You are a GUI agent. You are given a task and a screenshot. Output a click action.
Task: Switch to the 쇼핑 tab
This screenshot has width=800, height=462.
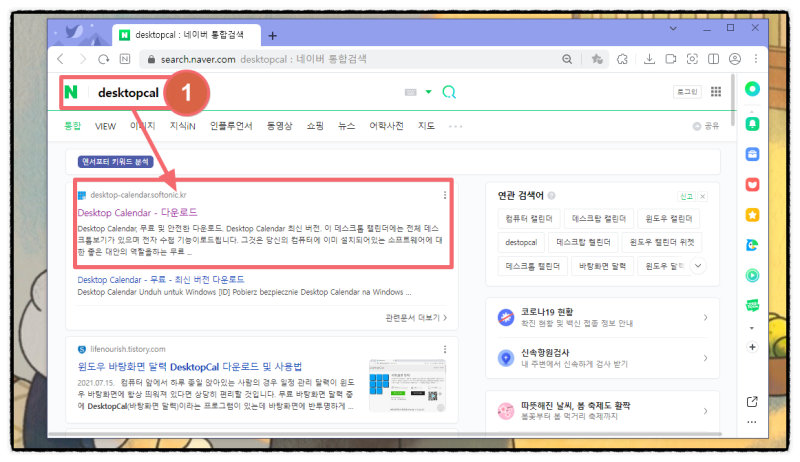coord(315,126)
